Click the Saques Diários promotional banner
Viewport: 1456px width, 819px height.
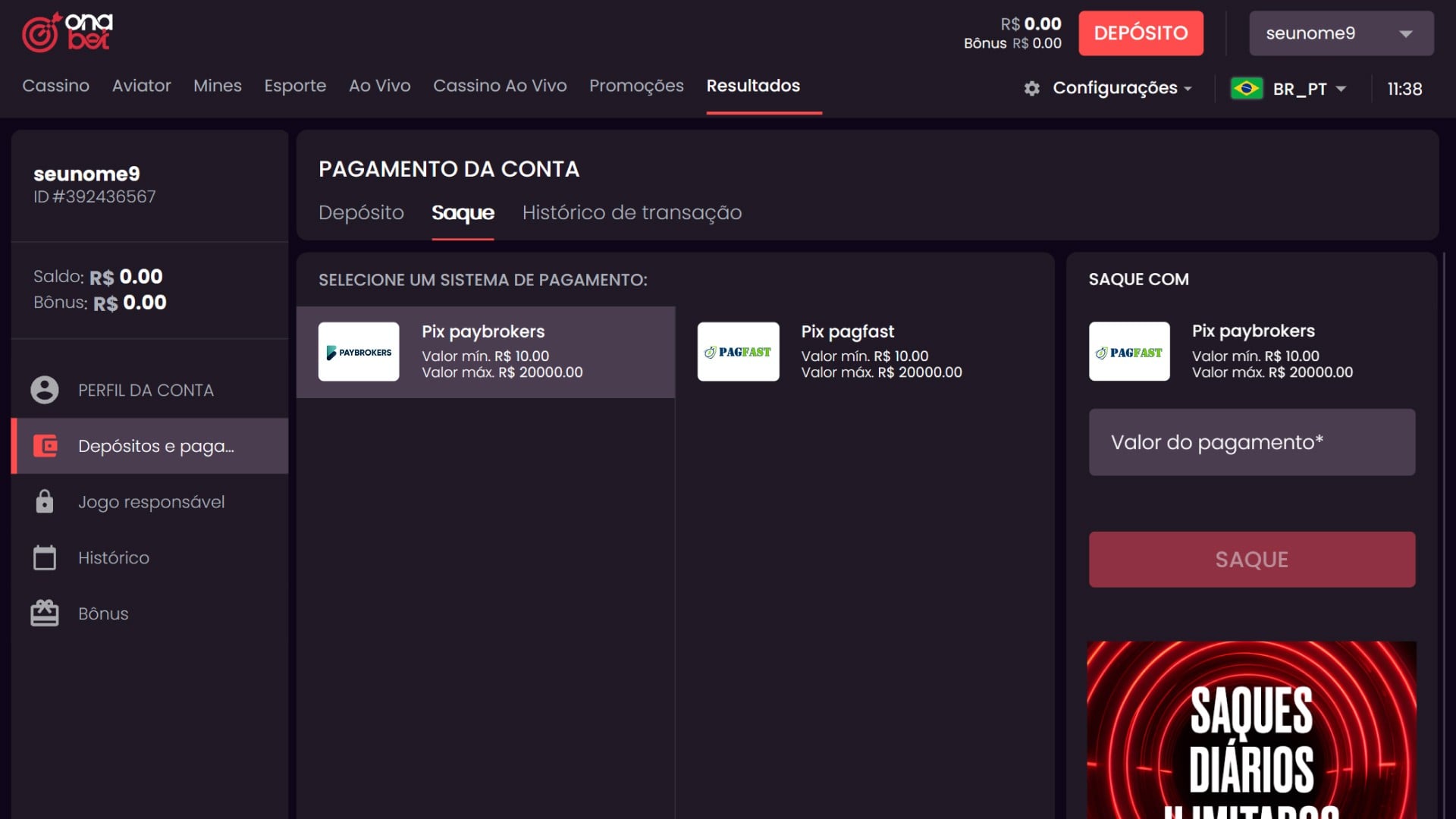click(1251, 730)
